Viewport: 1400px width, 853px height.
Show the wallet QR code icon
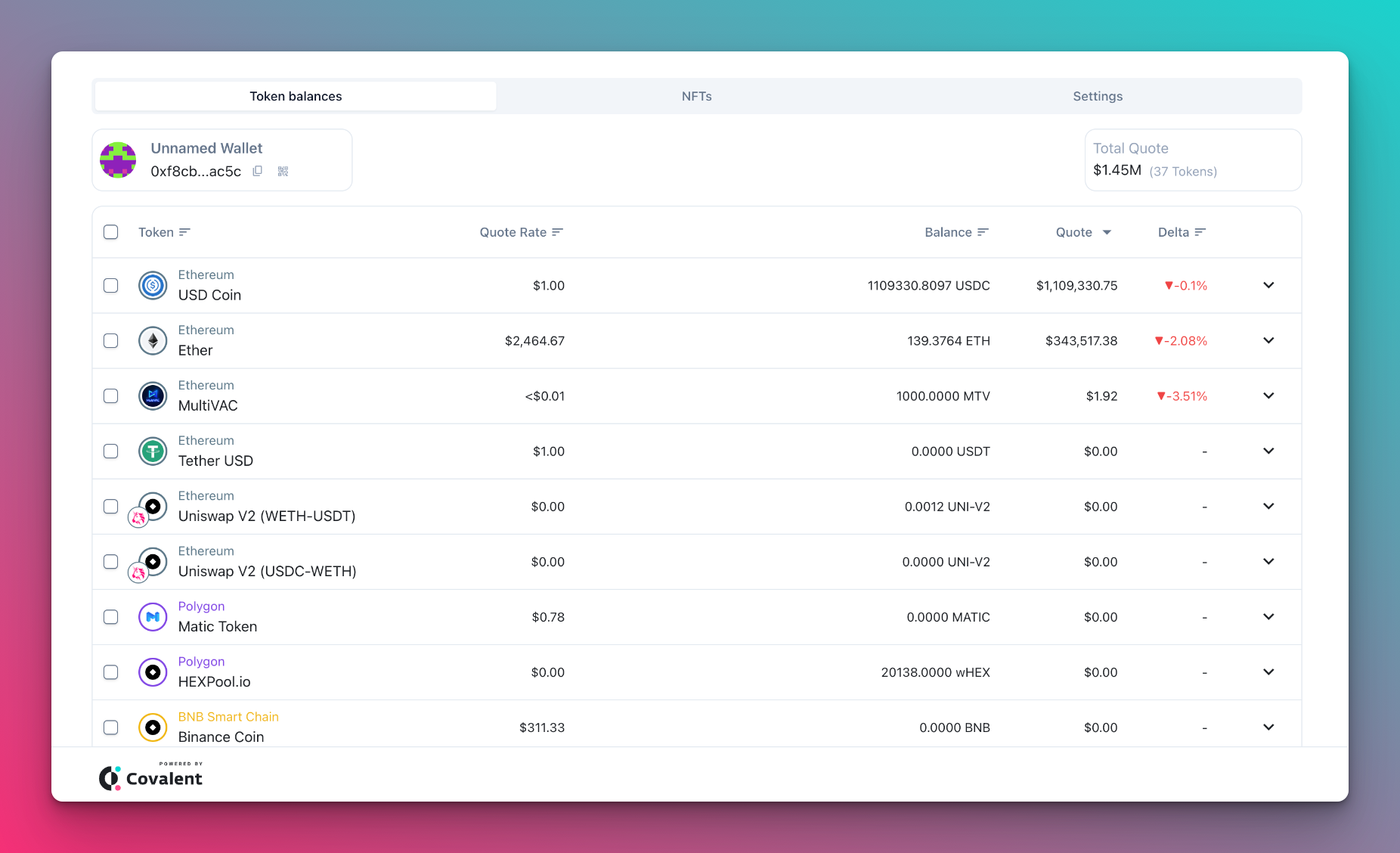coord(283,171)
